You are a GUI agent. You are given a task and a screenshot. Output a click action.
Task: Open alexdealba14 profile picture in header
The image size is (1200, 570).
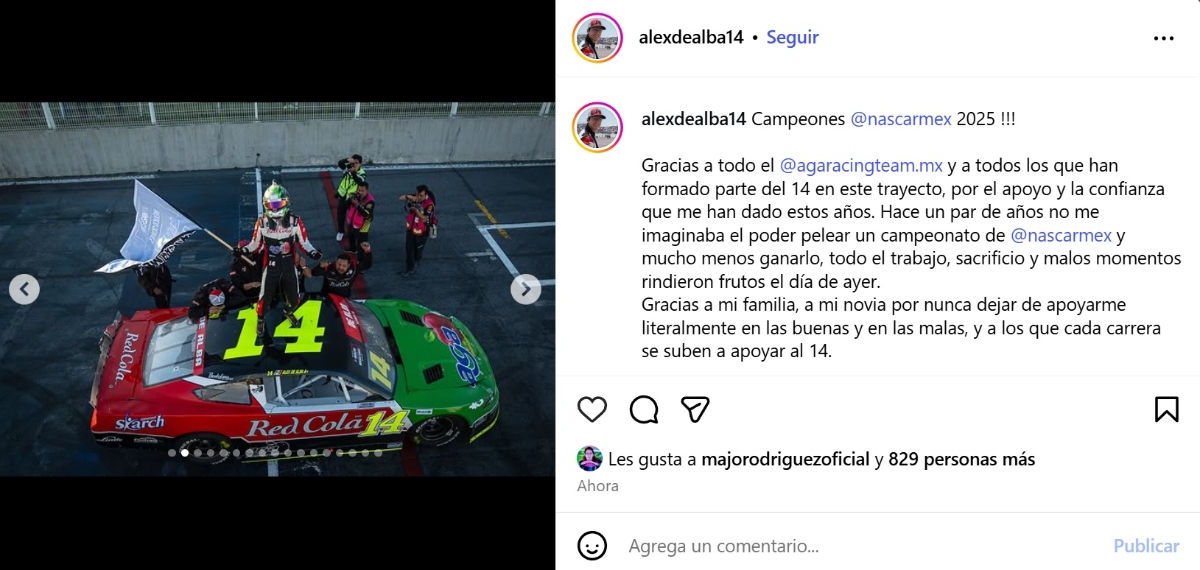click(x=598, y=38)
